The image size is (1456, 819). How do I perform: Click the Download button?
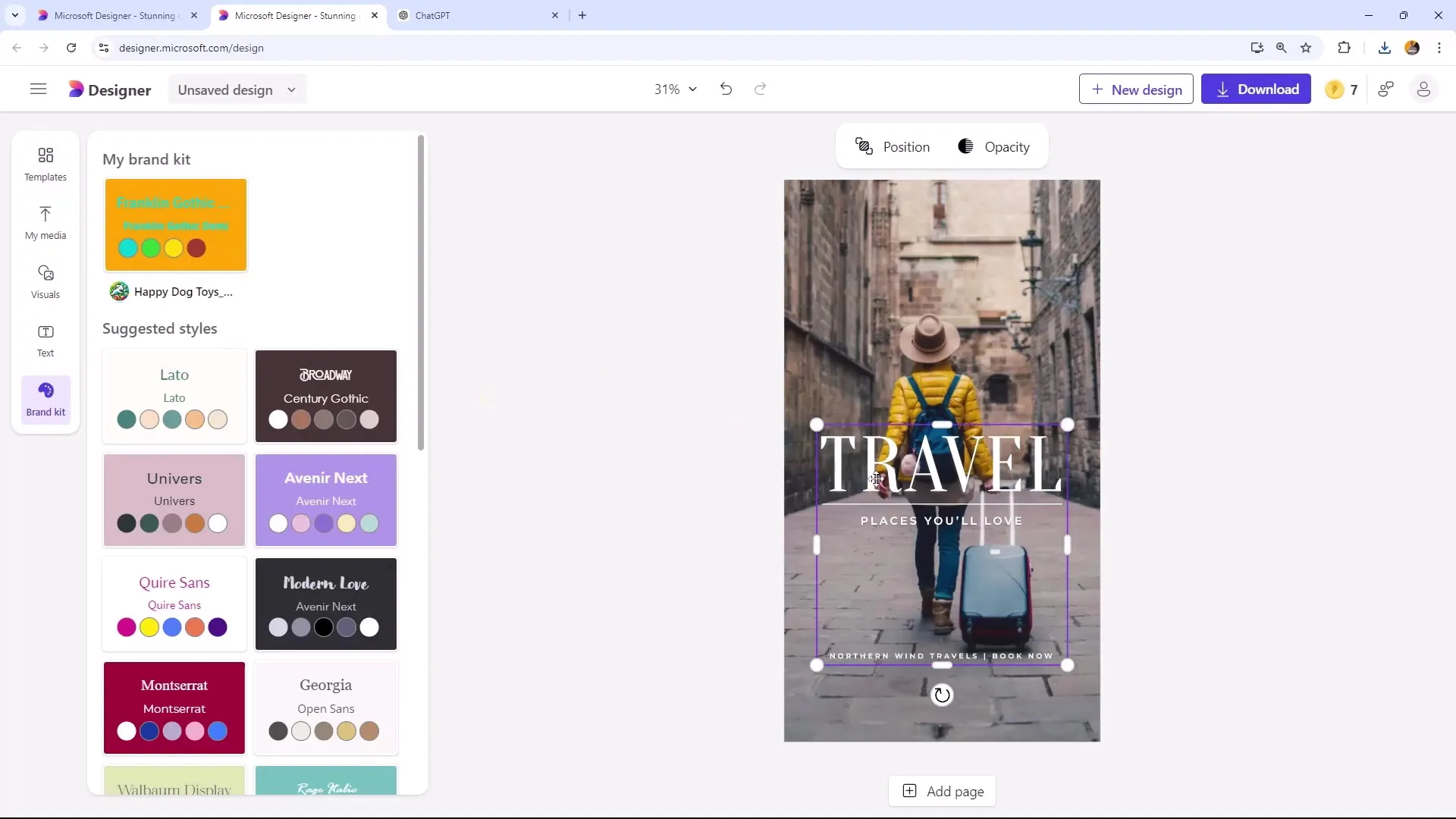(x=1257, y=89)
